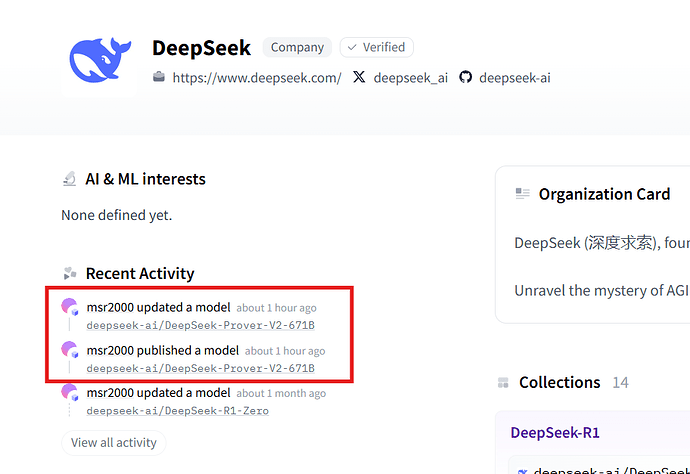Click 'about 1 month ago' timestamp
Screen dimensions: 690x474
[281, 393]
